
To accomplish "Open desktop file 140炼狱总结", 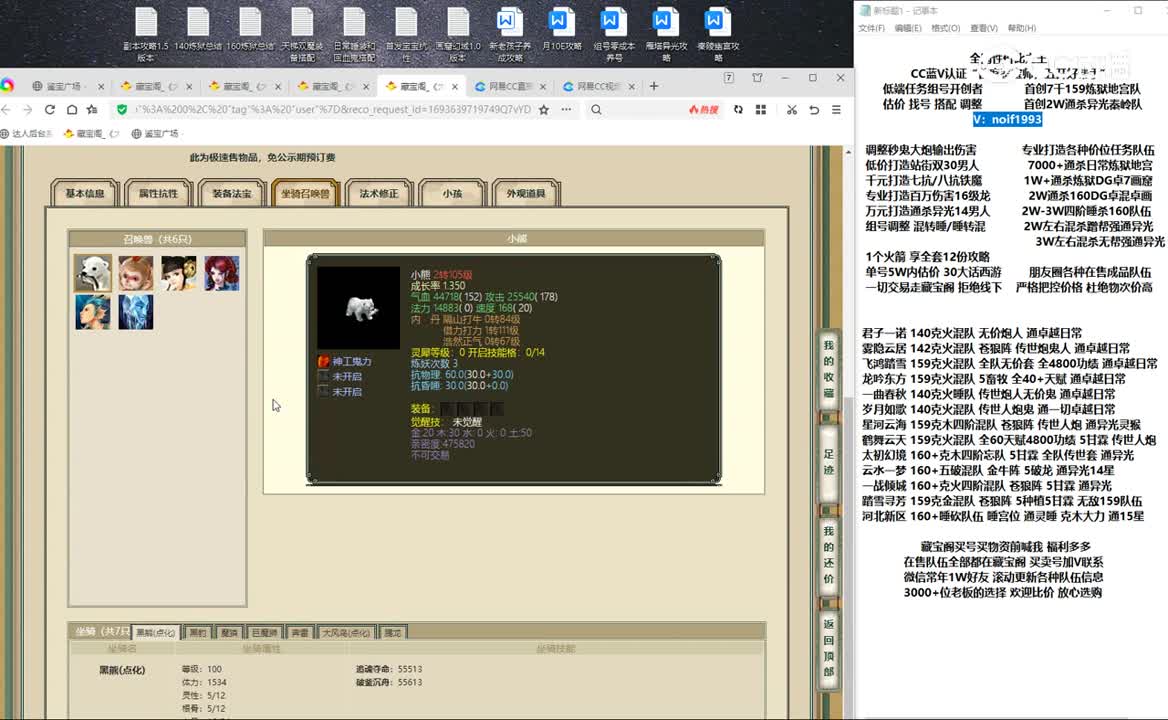I will [x=198, y=30].
